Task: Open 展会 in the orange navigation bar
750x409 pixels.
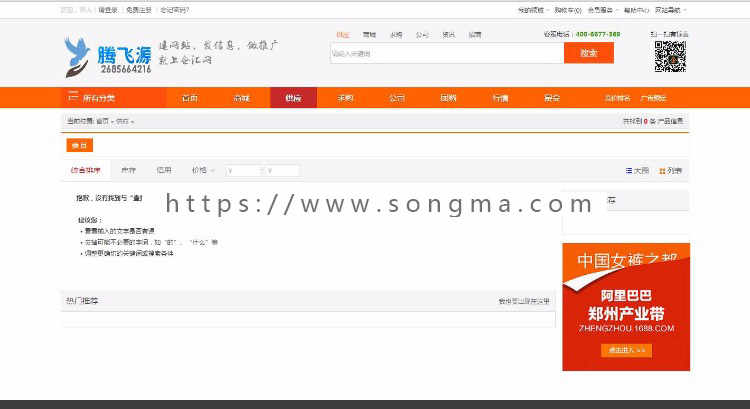Action: click(551, 98)
